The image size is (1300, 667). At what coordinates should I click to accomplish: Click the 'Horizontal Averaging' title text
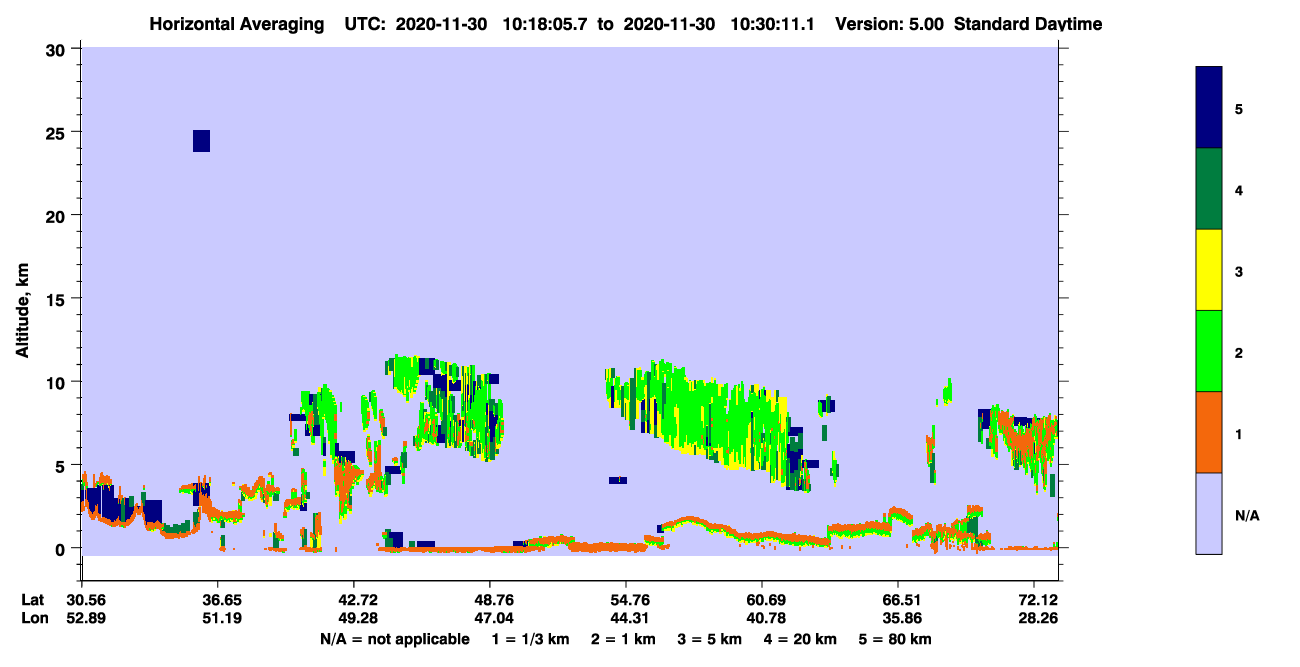pyautogui.click(x=236, y=24)
